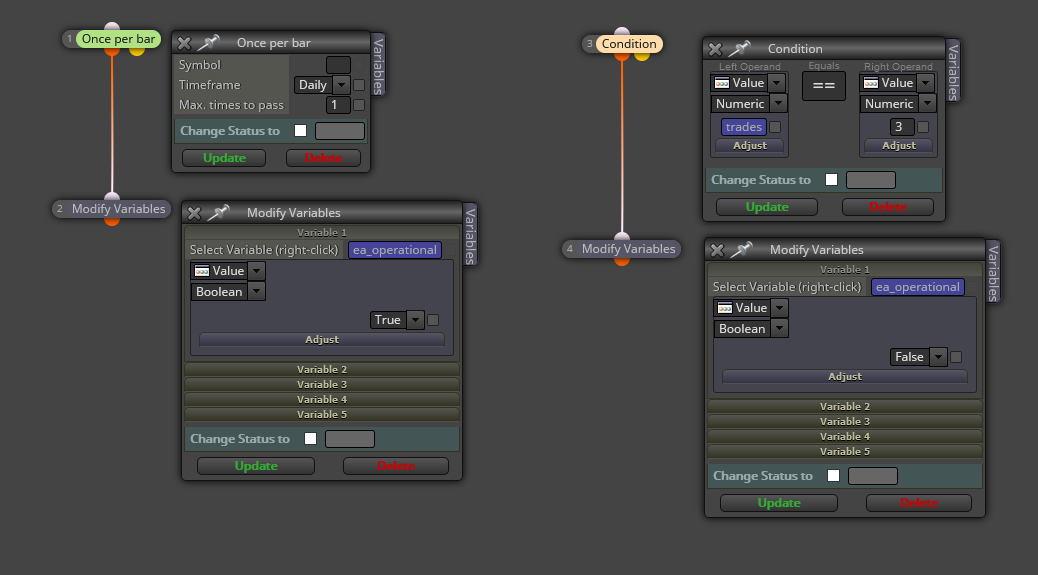
Task: Pin the left Modify Variables panel
Action: click(x=218, y=212)
